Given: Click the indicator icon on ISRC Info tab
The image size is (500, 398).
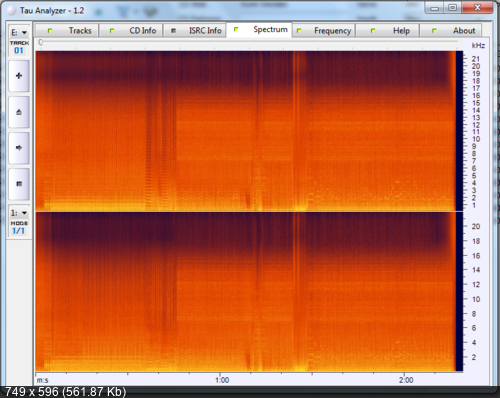Looking at the screenshot, I should pyautogui.click(x=173, y=31).
